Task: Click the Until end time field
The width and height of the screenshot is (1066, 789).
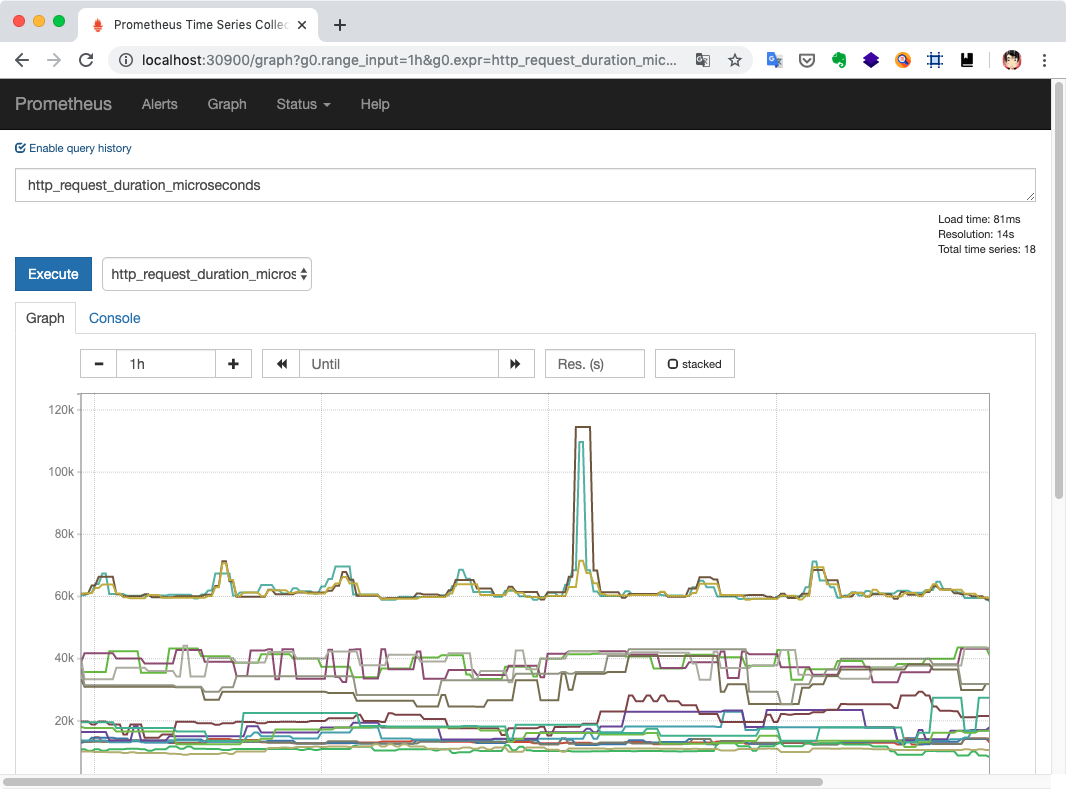Action: coord(399,364)
